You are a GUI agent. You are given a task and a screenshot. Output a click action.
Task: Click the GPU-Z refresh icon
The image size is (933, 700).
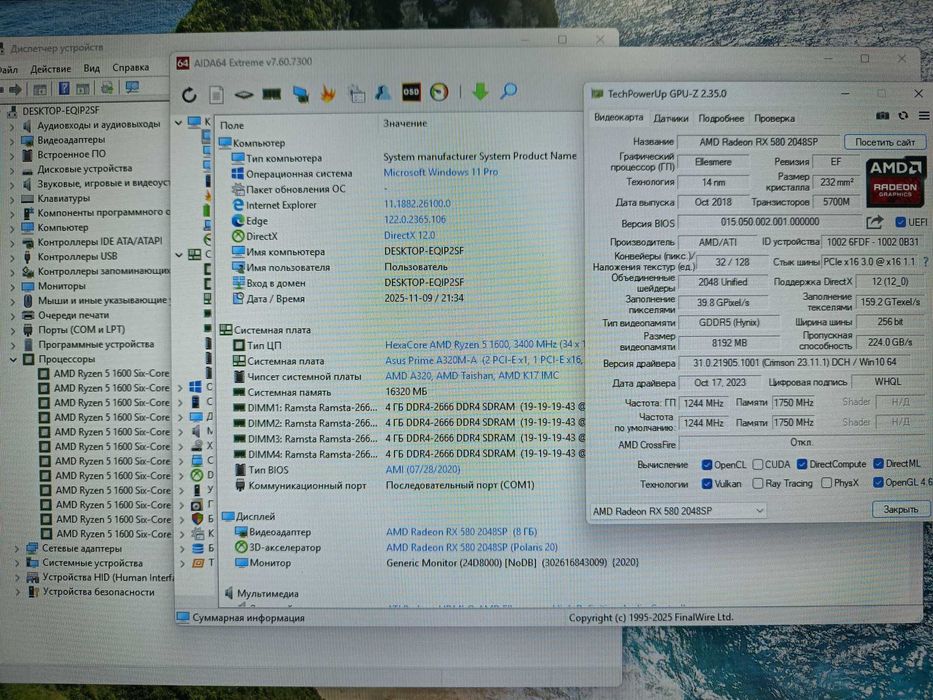903,116
